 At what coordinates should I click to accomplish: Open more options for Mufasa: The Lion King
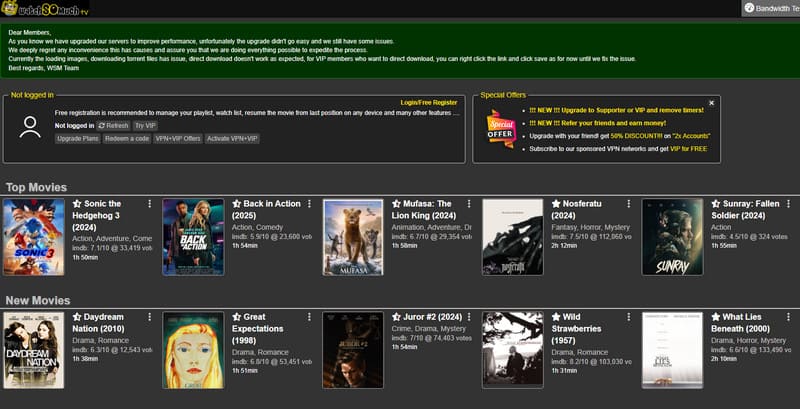pyautogui.click(x=470, y=204)
